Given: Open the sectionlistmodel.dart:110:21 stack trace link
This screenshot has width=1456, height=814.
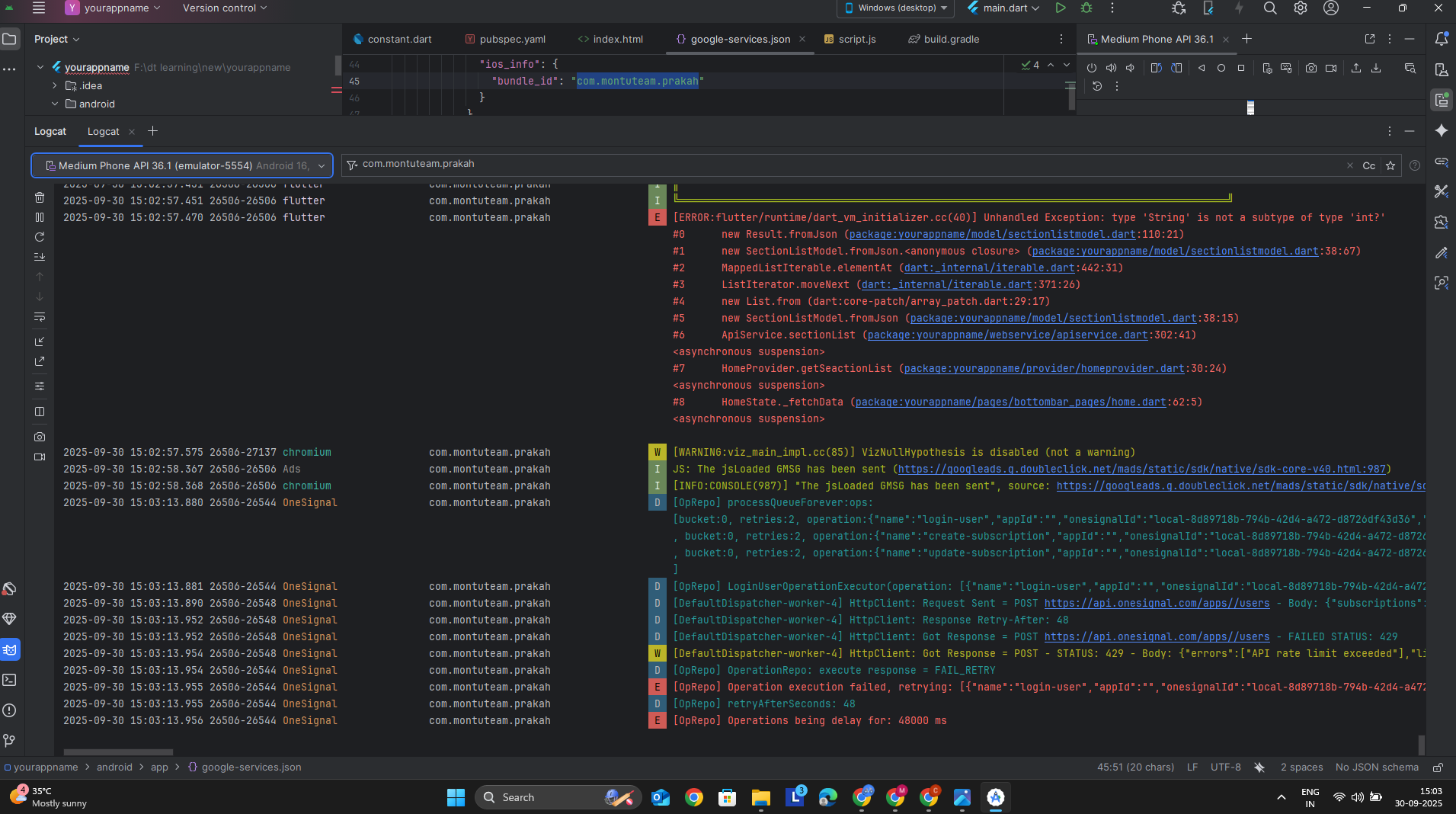Looking at the screenshot, I should 992,235.
